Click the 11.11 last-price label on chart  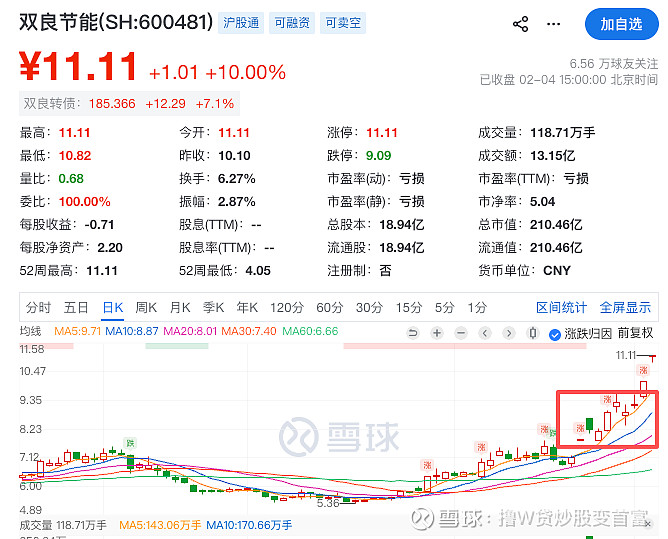[626, 355]
